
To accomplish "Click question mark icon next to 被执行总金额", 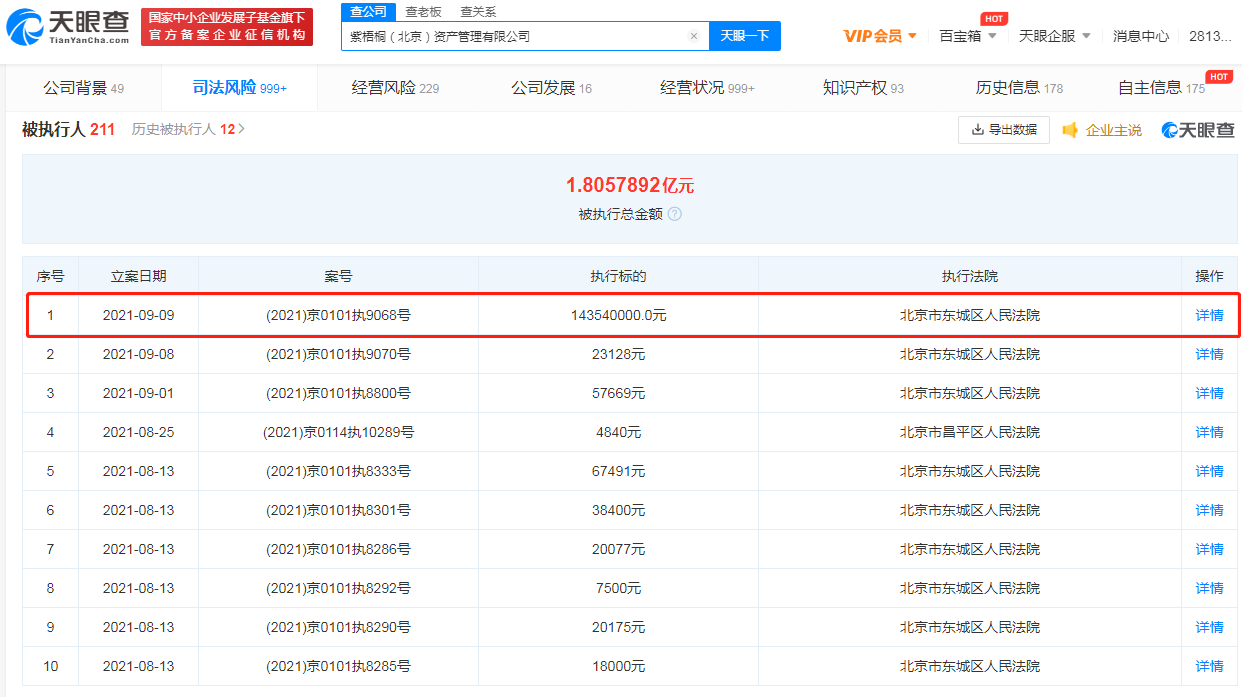I will coord(674,214).
